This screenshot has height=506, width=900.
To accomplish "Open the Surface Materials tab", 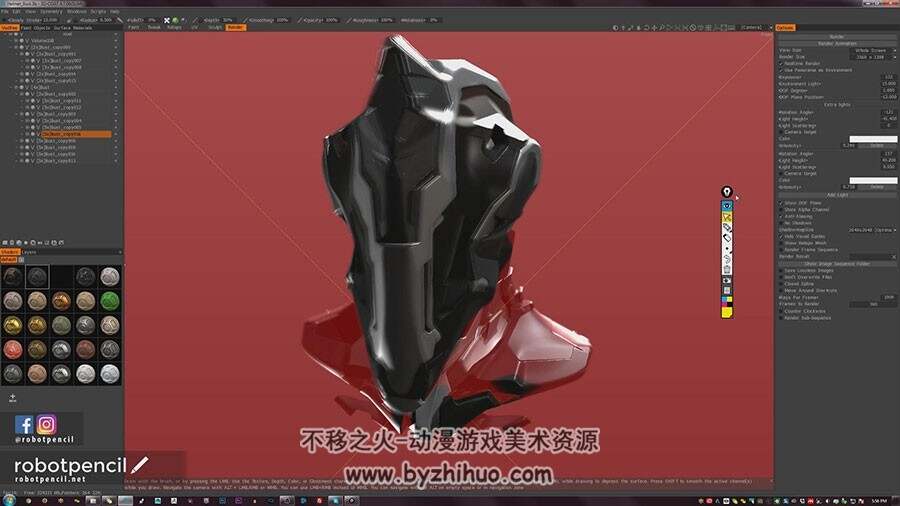I will click(x=73, y=28).
